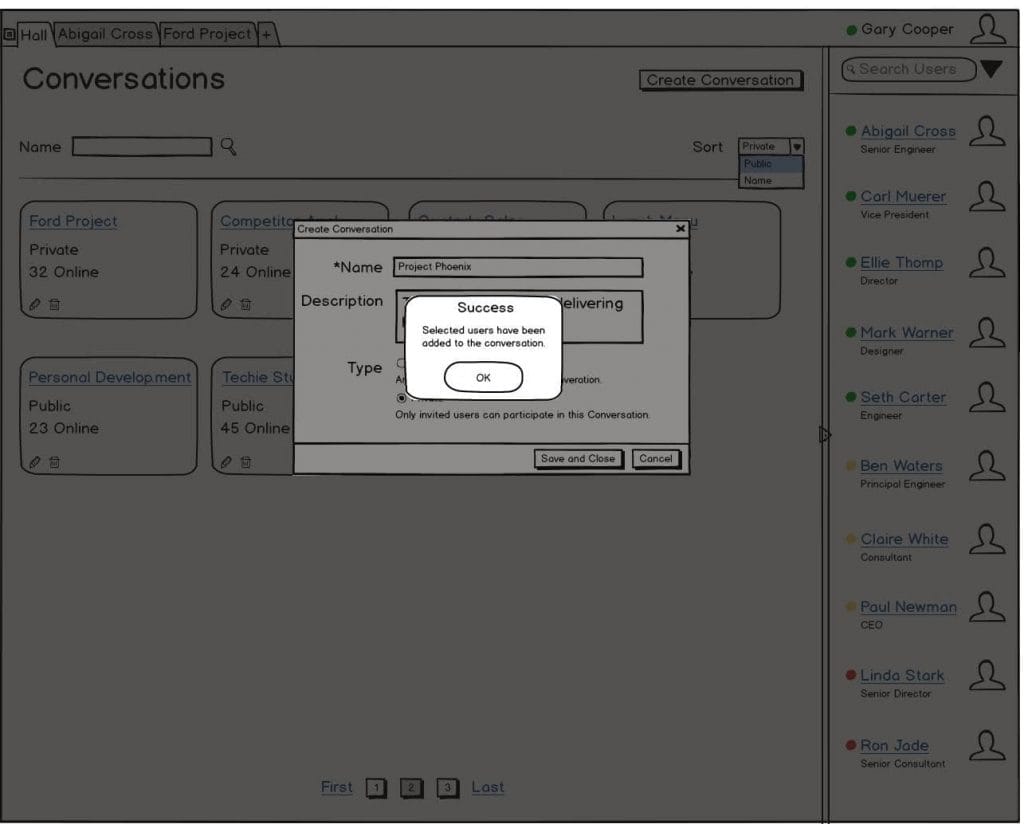Click the Last pagination link

(x=488, y=787)
